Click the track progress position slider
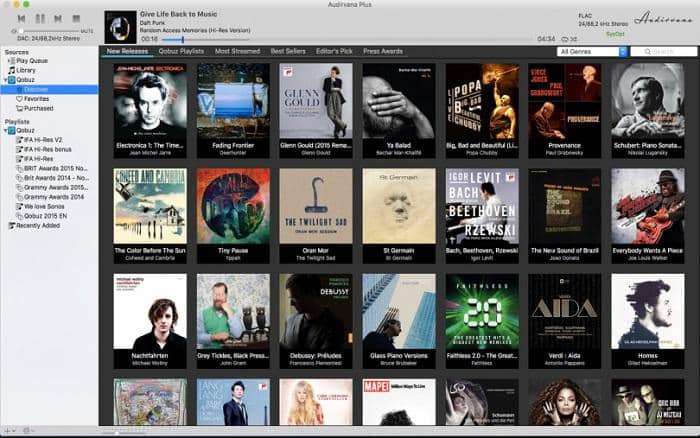 point(183,39)
